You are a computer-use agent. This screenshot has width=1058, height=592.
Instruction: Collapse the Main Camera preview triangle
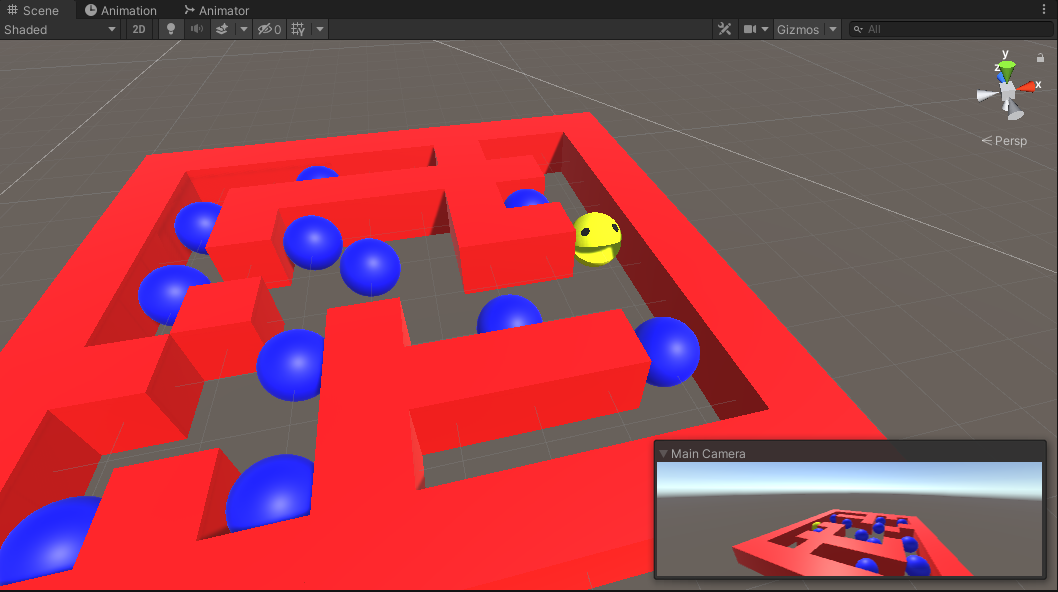(663, 454)
